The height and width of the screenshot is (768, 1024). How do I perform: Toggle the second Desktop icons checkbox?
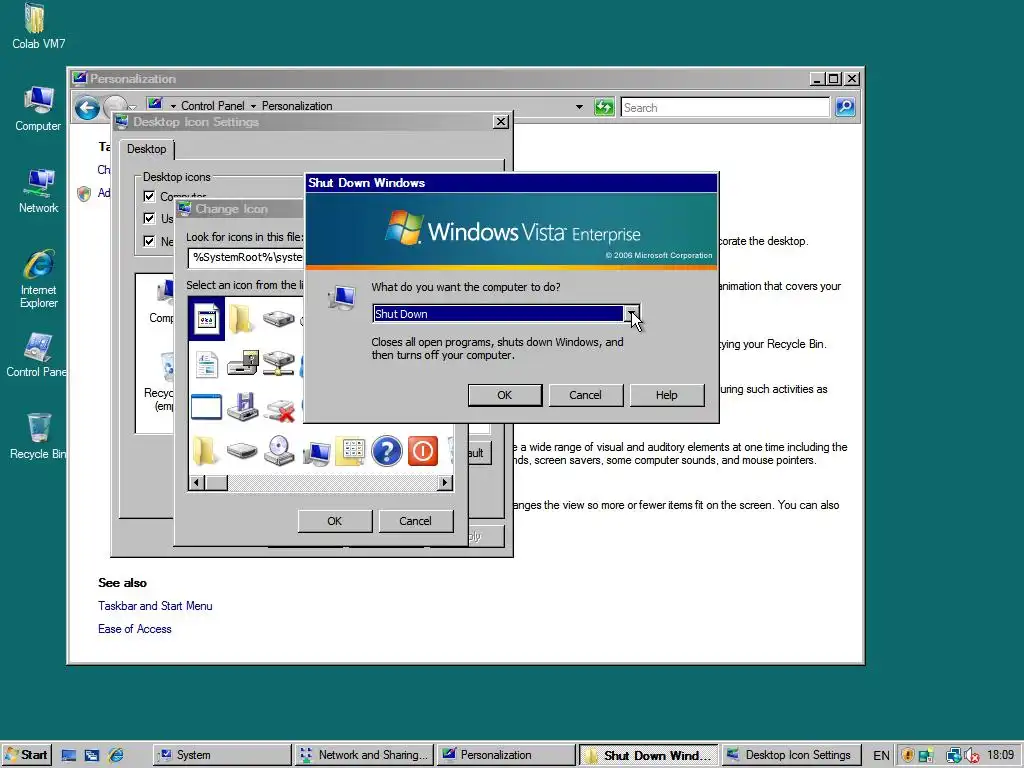pyautogui.click(x=149, y=218)
